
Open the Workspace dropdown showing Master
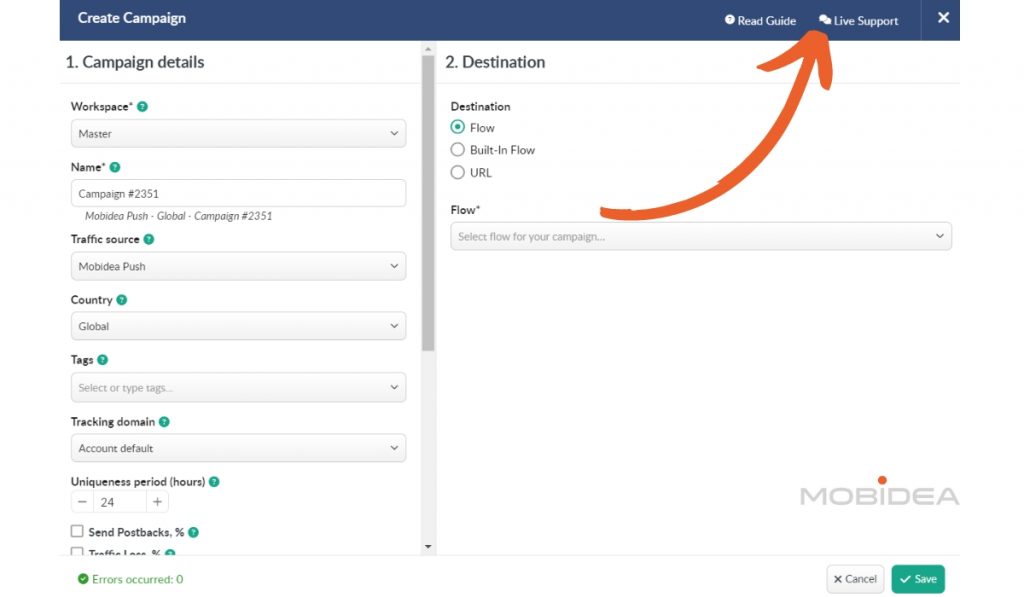238,133
